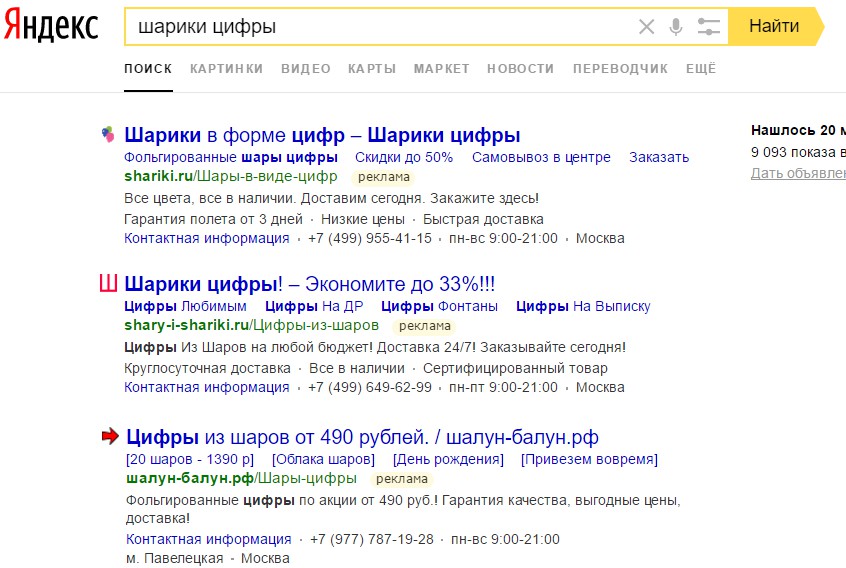This screenshot has width=846, height=568.
Task: Click the shariki.ru/Шары-в-виде-цифр URL
Action: pyautogui.click(x=231, y=176)
